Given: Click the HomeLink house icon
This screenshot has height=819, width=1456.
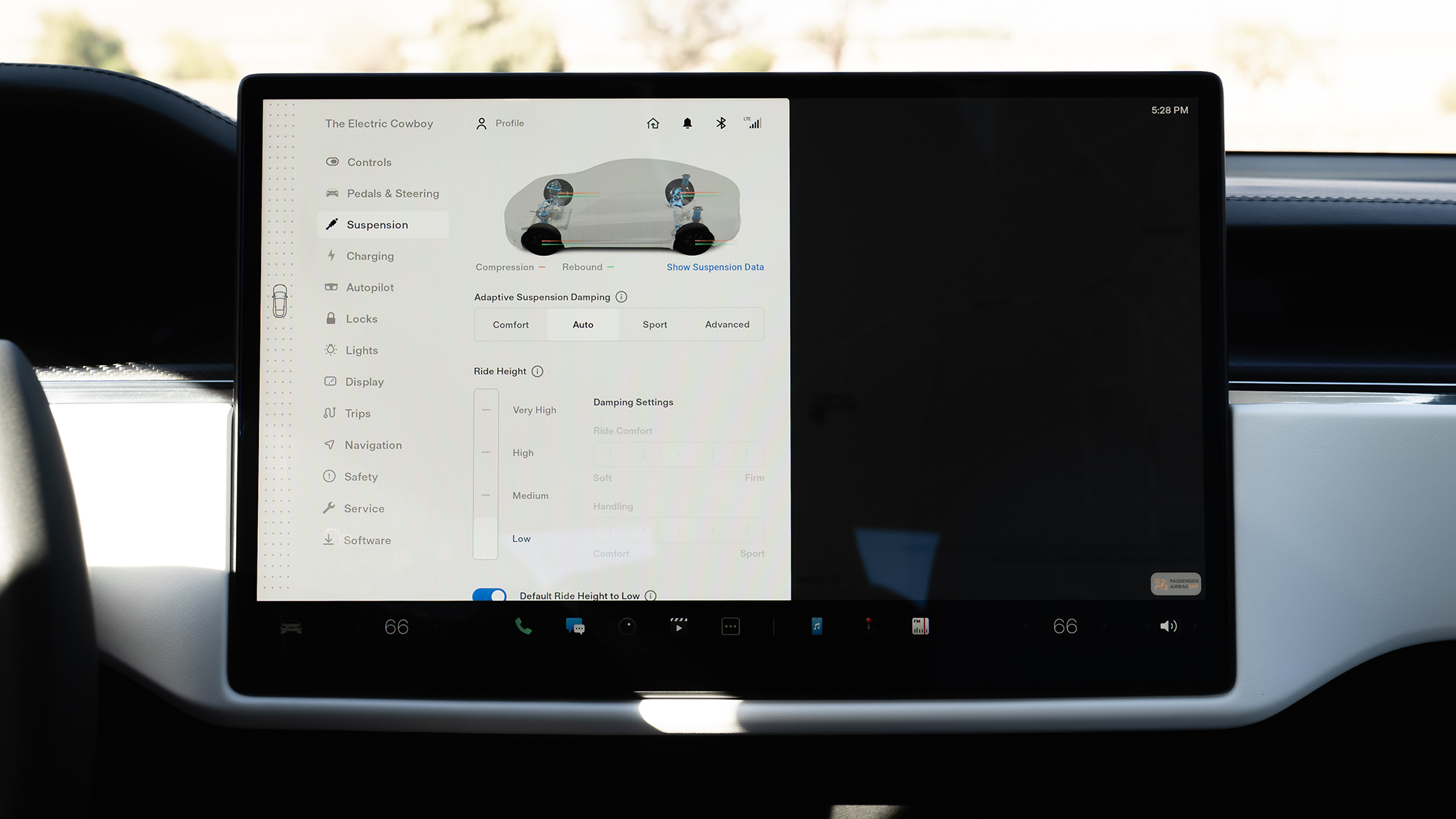Looking at the screenshot, I should 653,124.
